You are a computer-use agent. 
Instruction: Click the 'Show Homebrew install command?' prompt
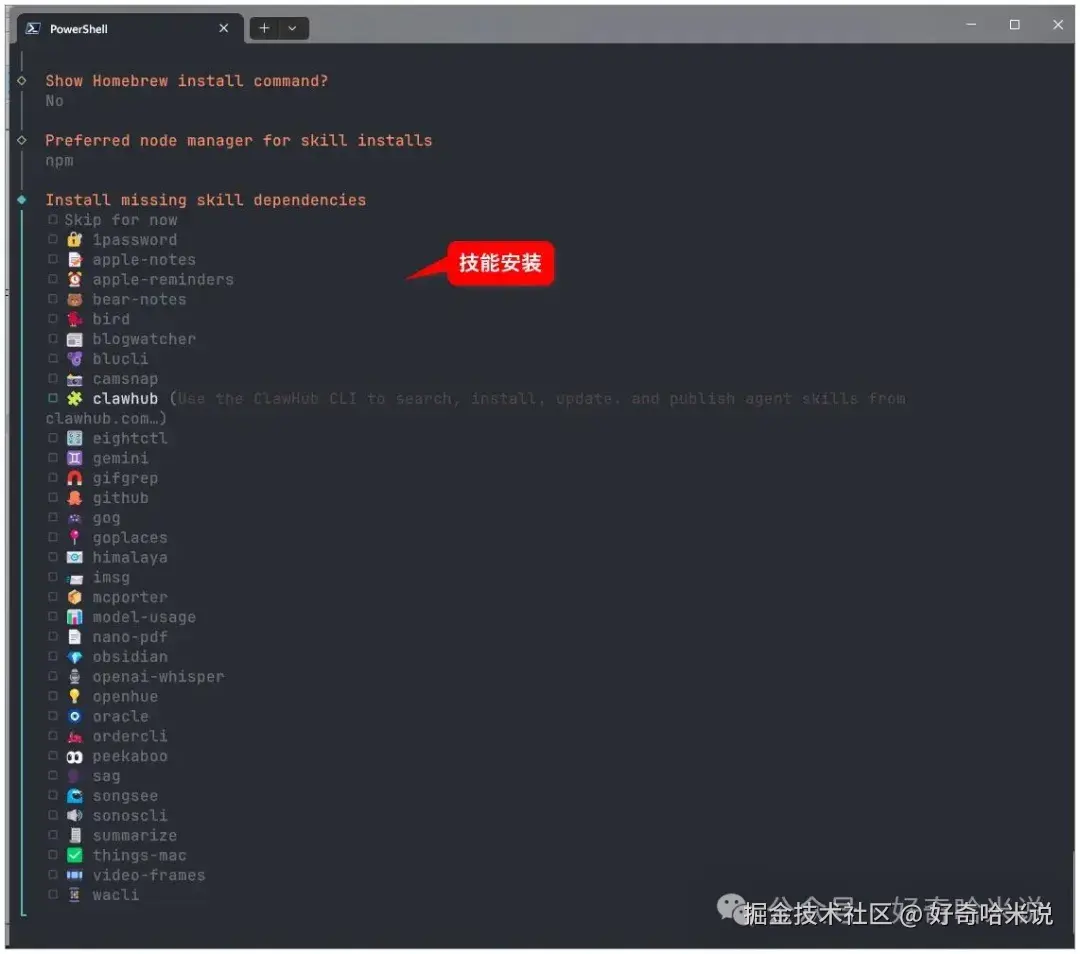[187, 81]
